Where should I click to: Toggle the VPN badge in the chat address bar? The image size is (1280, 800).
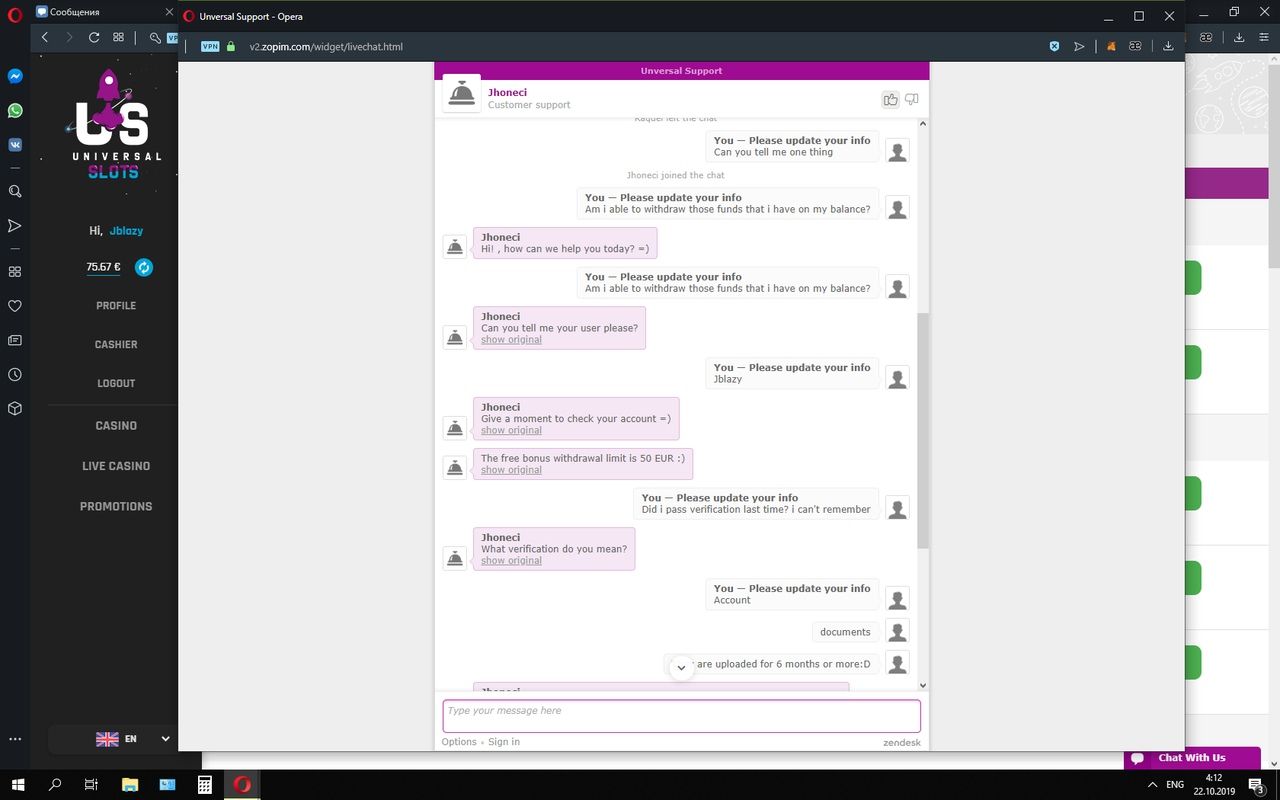tap(210, 46)
